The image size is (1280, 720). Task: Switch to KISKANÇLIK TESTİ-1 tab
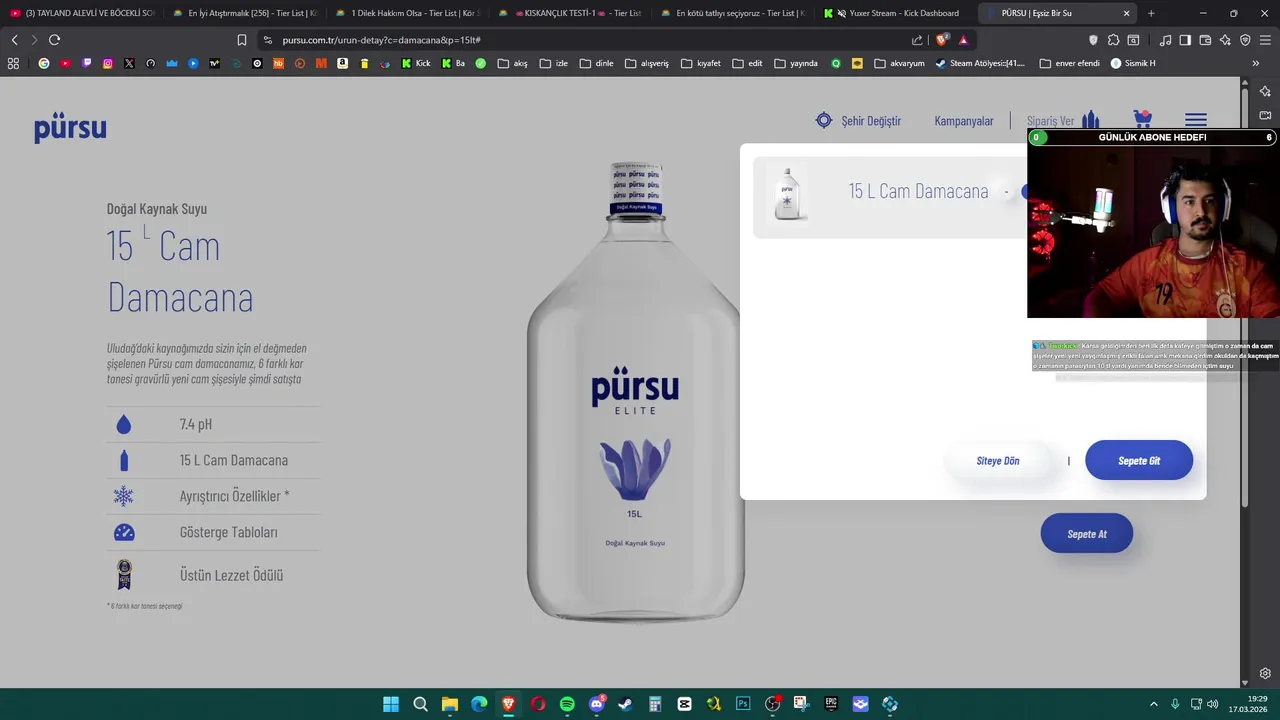coord(570,13)
